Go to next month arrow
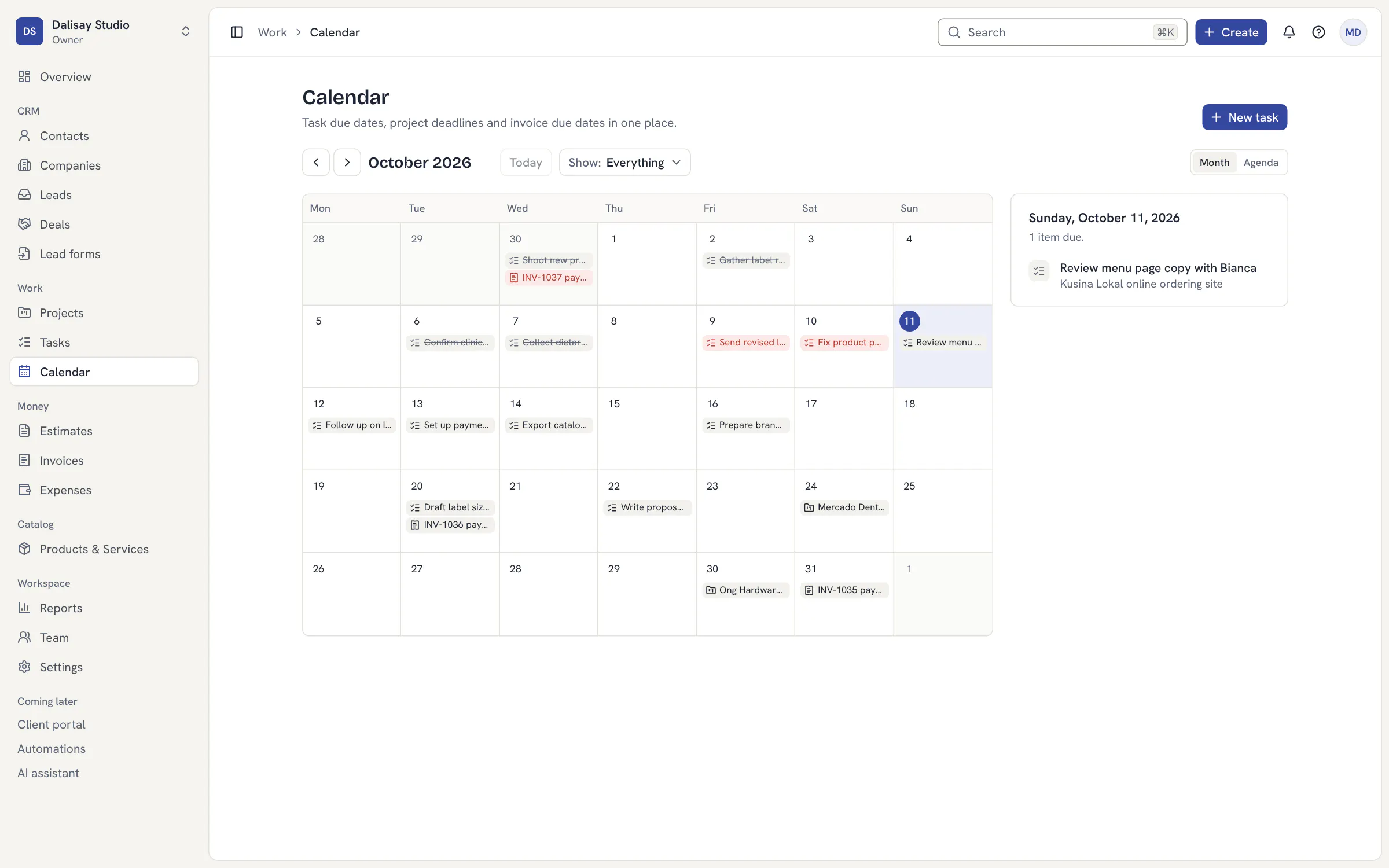Viewport: 1389px width, 868px height. point(347,163)
